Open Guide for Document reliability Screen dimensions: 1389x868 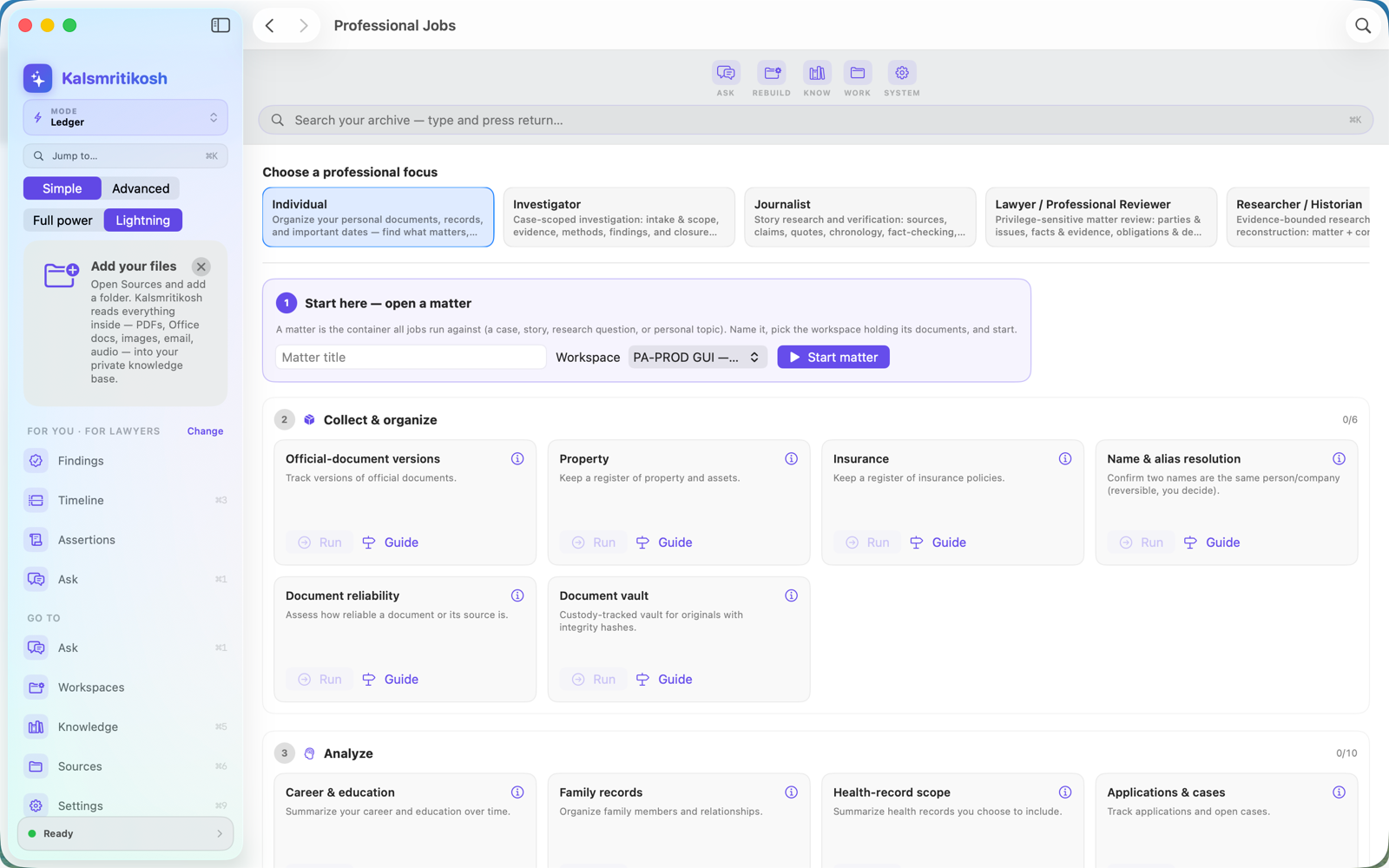[391, 680]
